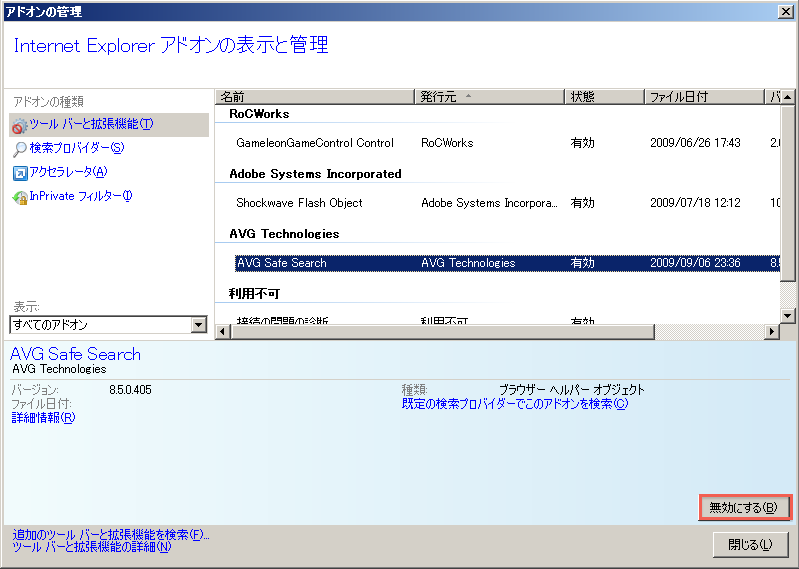
Task: Click the InPrivate filter lock icon
Action: [19, 197]
